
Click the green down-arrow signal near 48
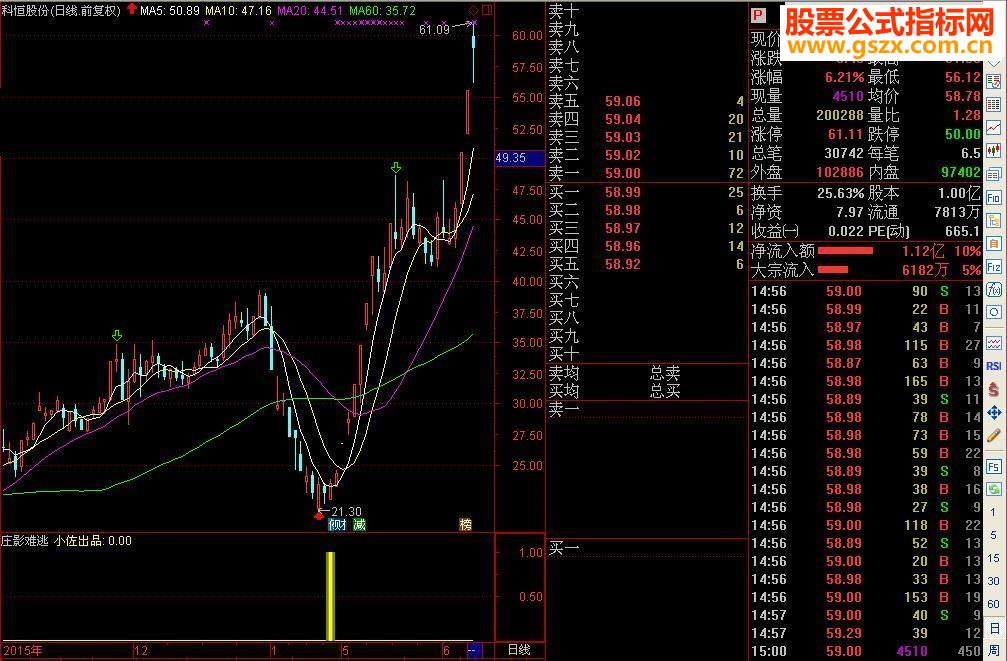click(396, 168)
